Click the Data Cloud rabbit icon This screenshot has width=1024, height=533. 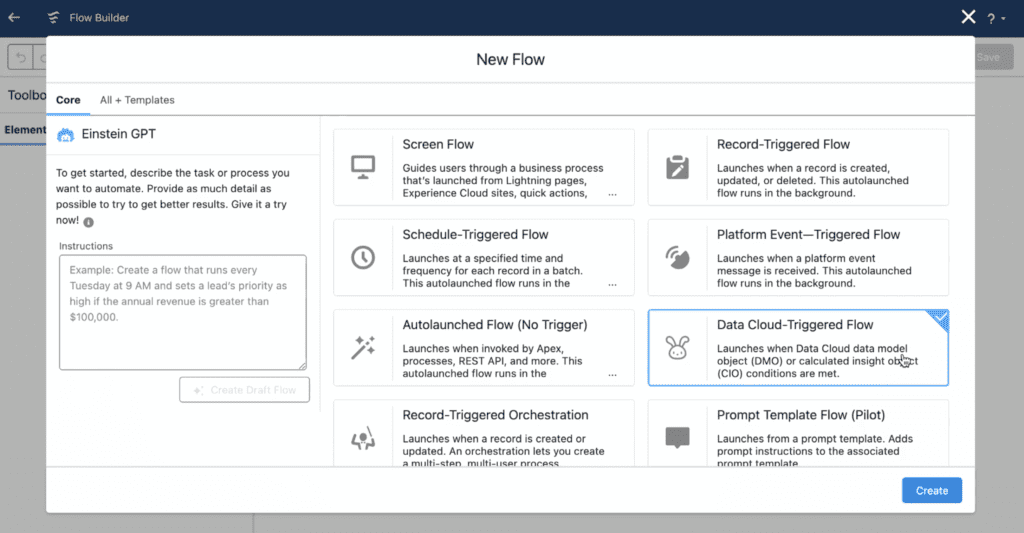tap(677, 347)
